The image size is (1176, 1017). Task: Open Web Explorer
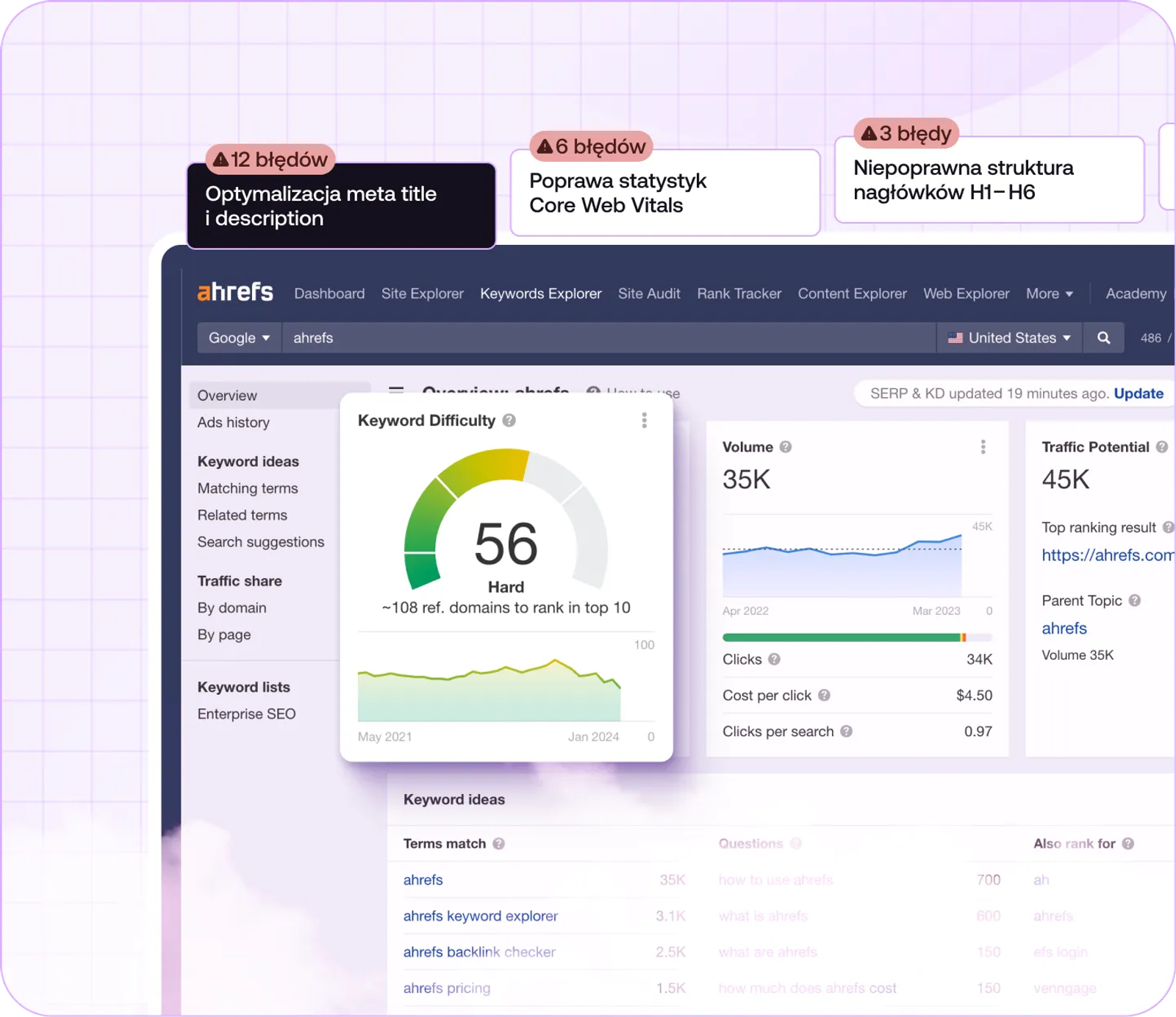click(967, 293)
